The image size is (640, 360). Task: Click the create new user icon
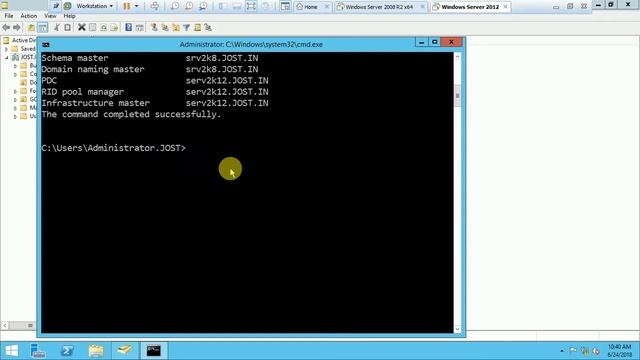coord(154,27)
